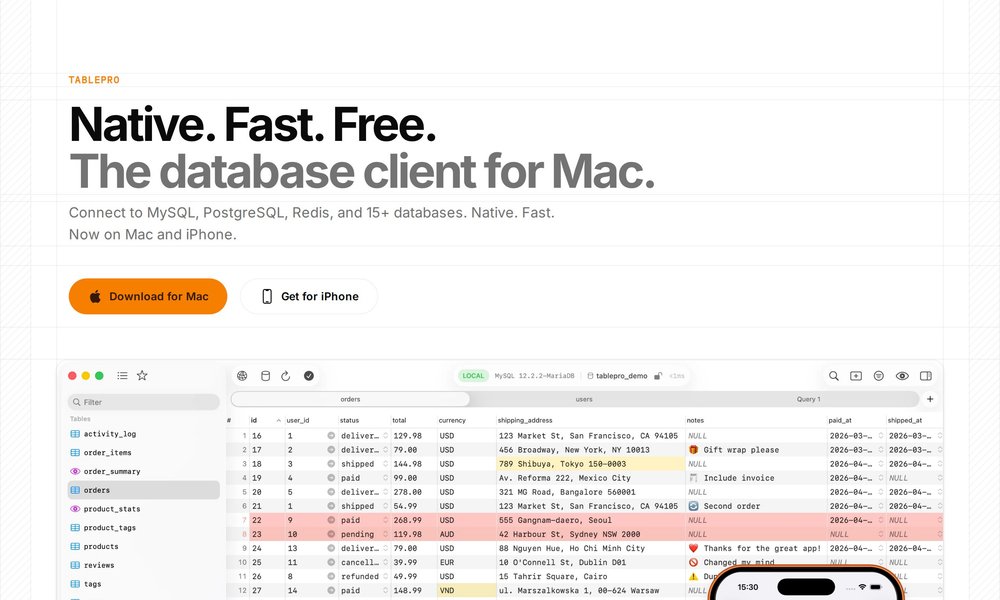
Task: Click the filter circle icon in top-right toolbar
Action: click(x=879, y=376)
